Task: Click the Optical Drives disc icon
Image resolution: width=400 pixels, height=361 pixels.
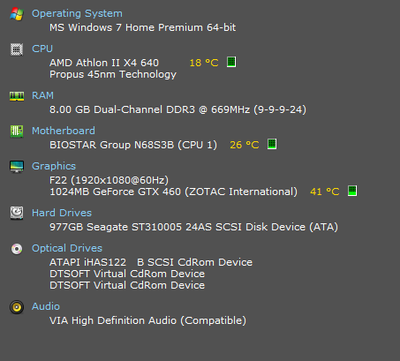Action: [x=17, y=248]
